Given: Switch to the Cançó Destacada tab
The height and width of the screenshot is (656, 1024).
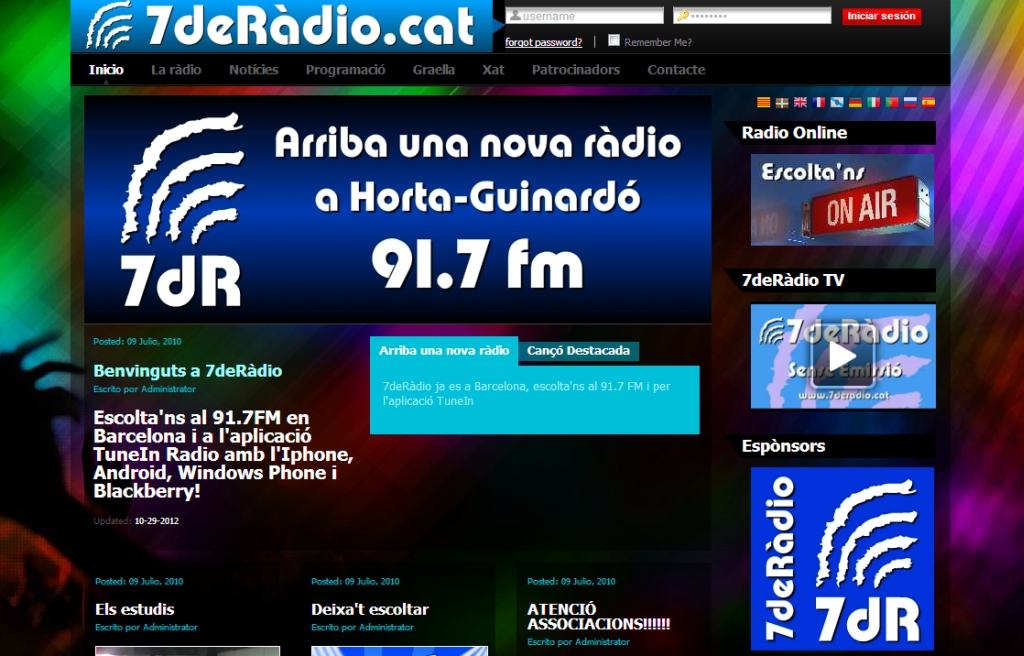Looking at the screenshot, I should pos(578,351).
